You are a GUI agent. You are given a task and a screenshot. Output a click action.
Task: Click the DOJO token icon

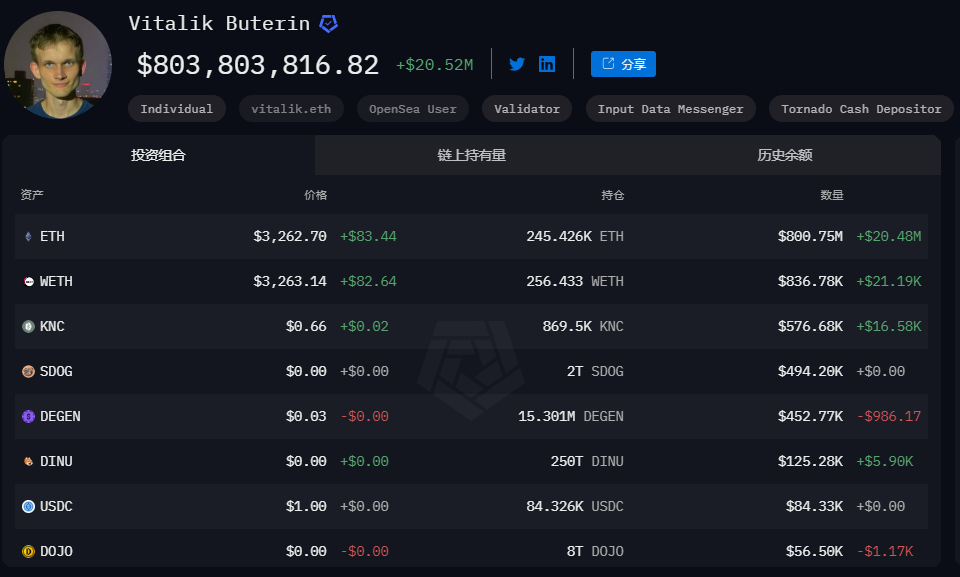click(x=28, y=552)
